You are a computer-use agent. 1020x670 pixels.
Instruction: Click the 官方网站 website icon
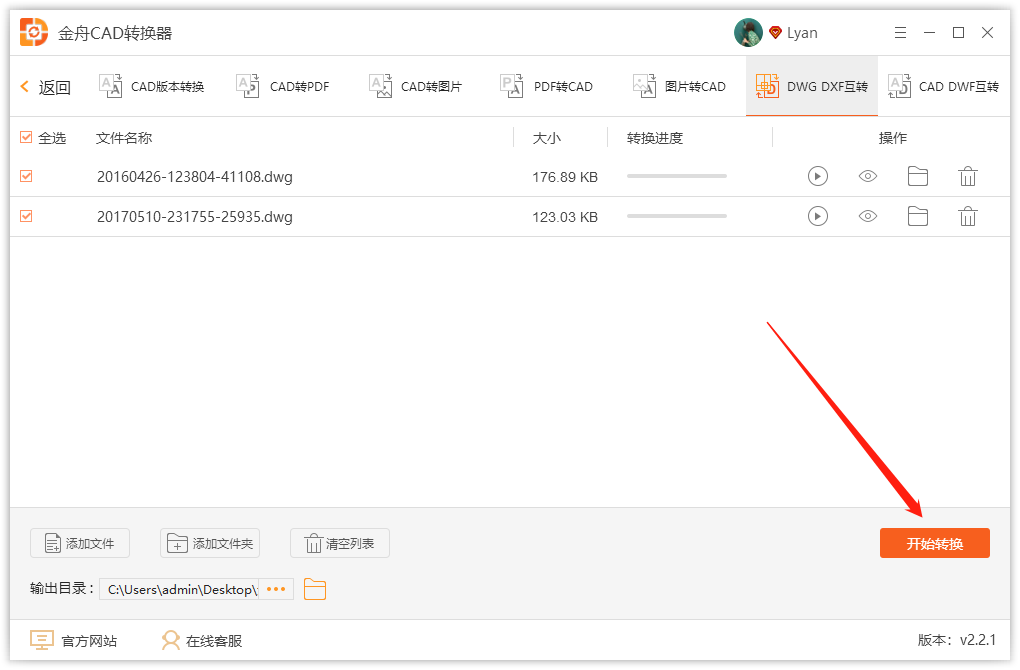(x=41, y=640)
